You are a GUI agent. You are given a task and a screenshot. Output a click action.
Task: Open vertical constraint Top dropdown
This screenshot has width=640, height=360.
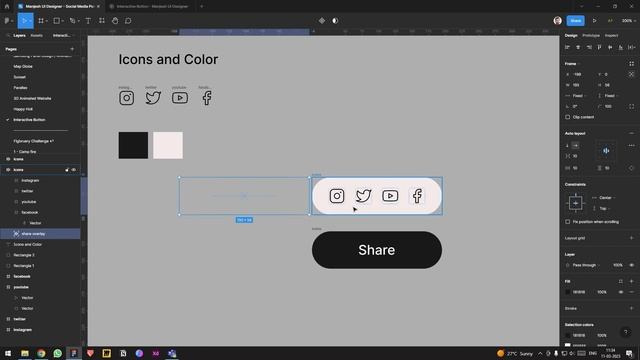[602, 209]
